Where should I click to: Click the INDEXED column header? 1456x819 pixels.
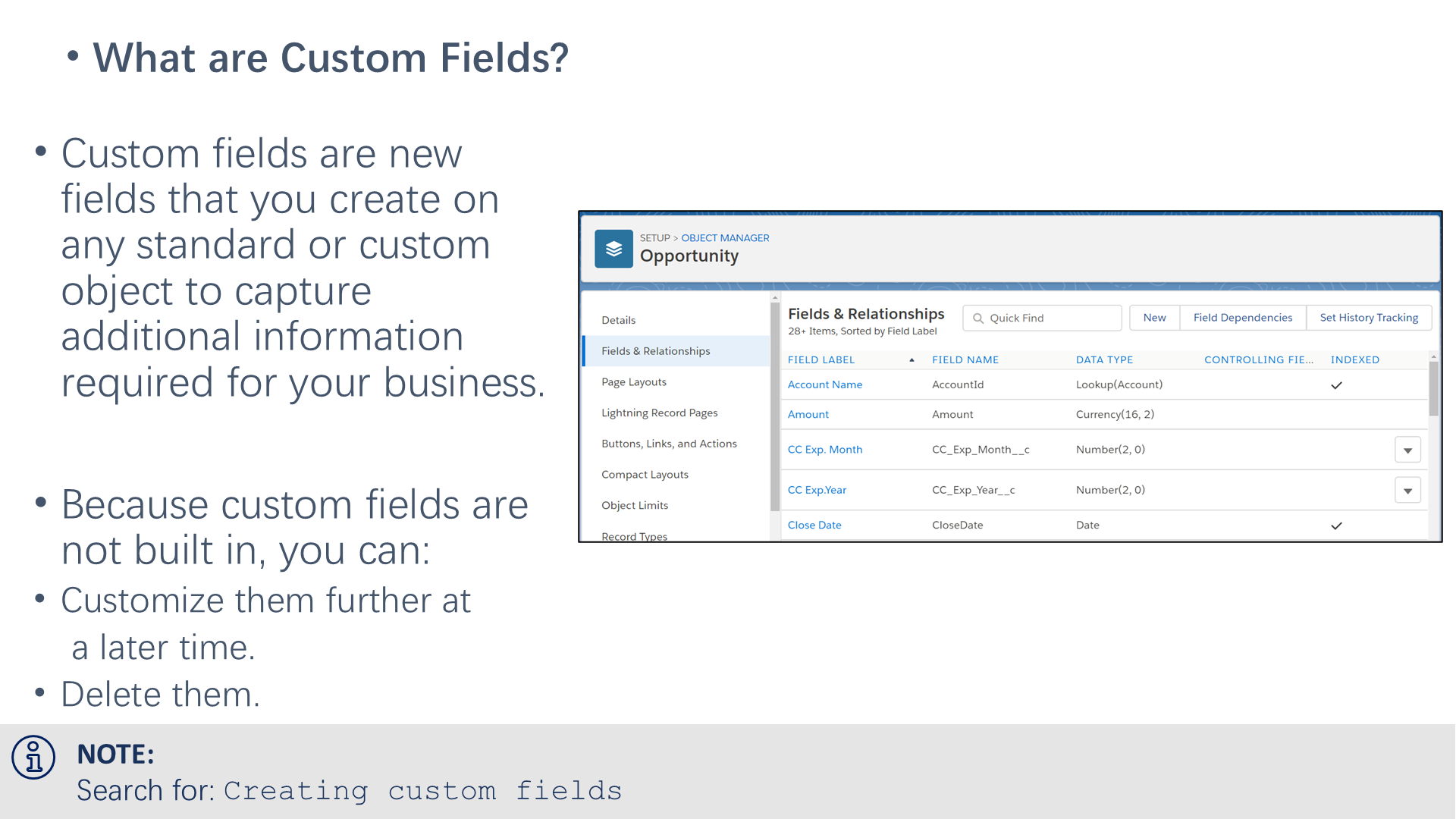1354,360
